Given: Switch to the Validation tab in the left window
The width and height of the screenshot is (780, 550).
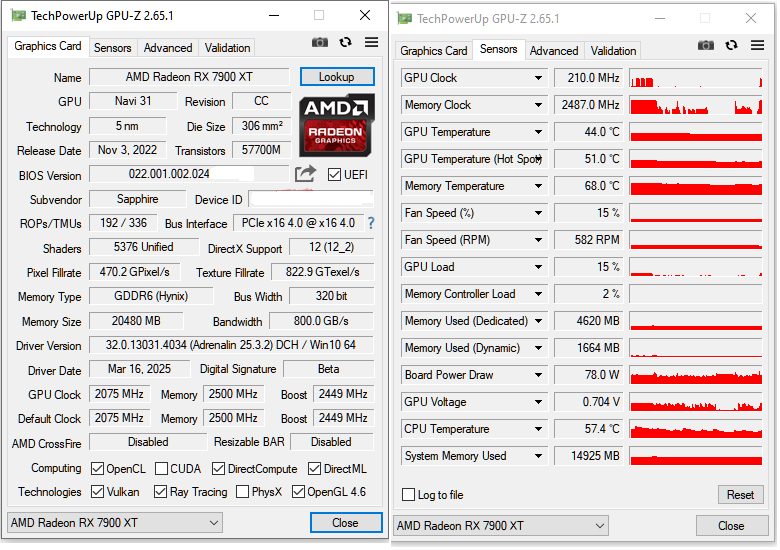Looking at the screenshot, I should point(227,48).
